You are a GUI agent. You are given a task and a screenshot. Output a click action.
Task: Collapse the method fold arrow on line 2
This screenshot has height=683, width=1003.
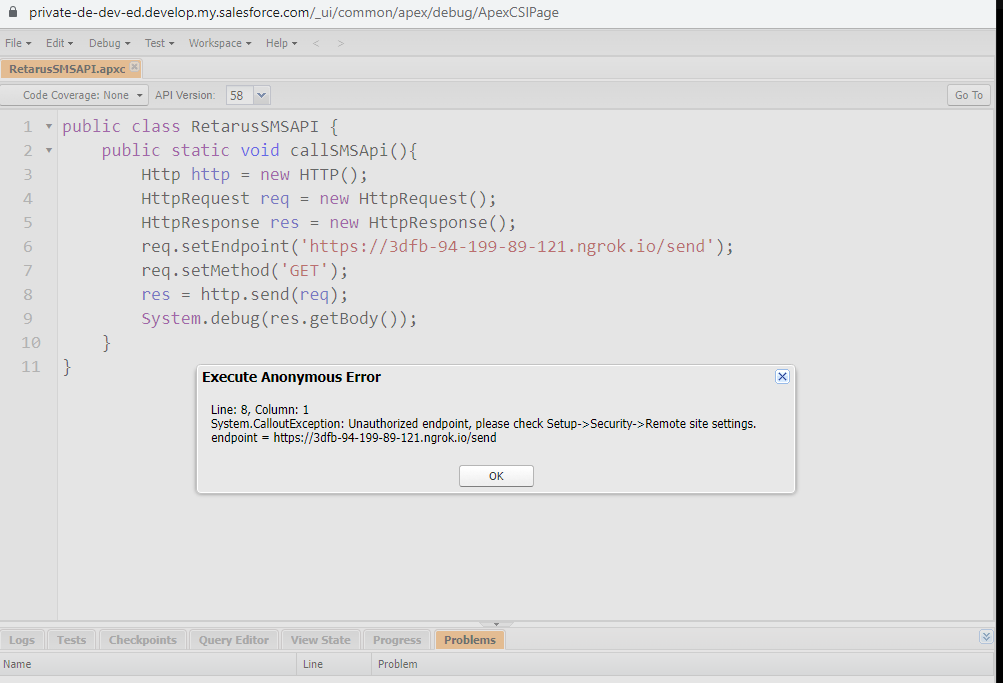pos(49,151)
